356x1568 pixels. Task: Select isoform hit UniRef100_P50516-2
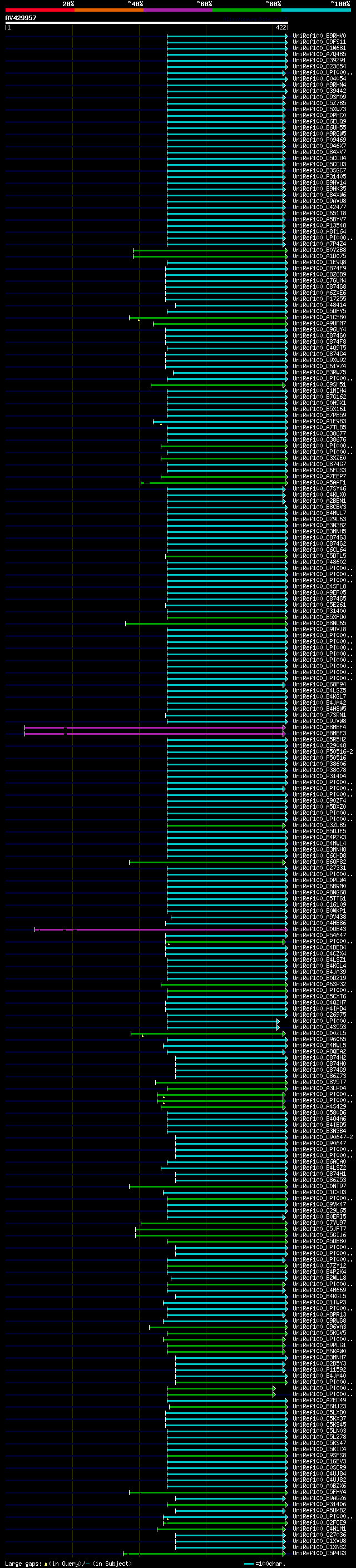click(x=323, y=752)
